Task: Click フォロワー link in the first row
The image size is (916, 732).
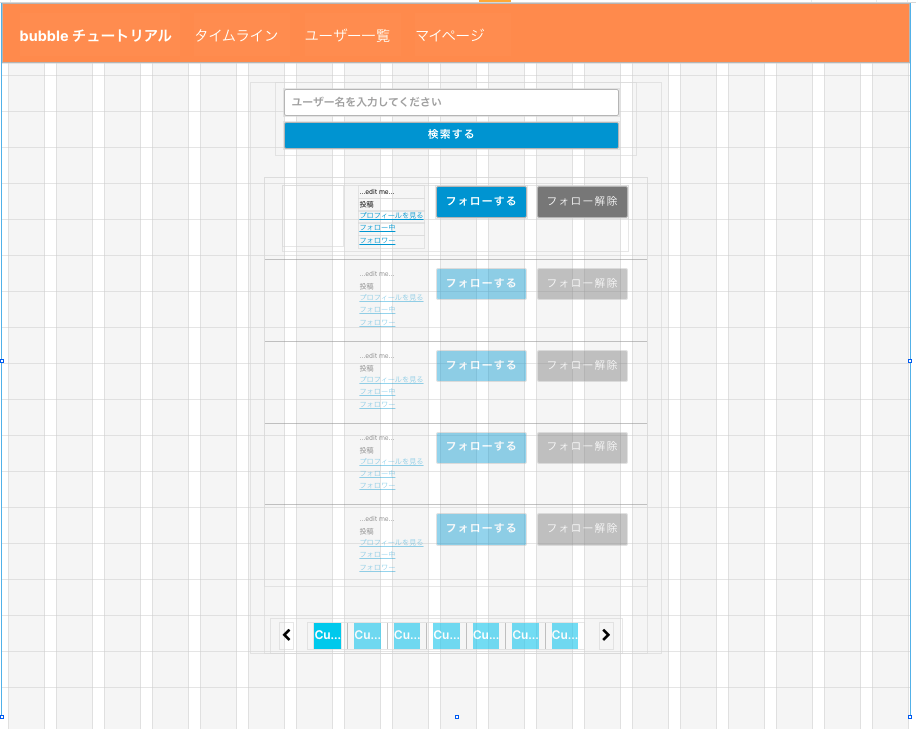Action: (x=377, y=241)
